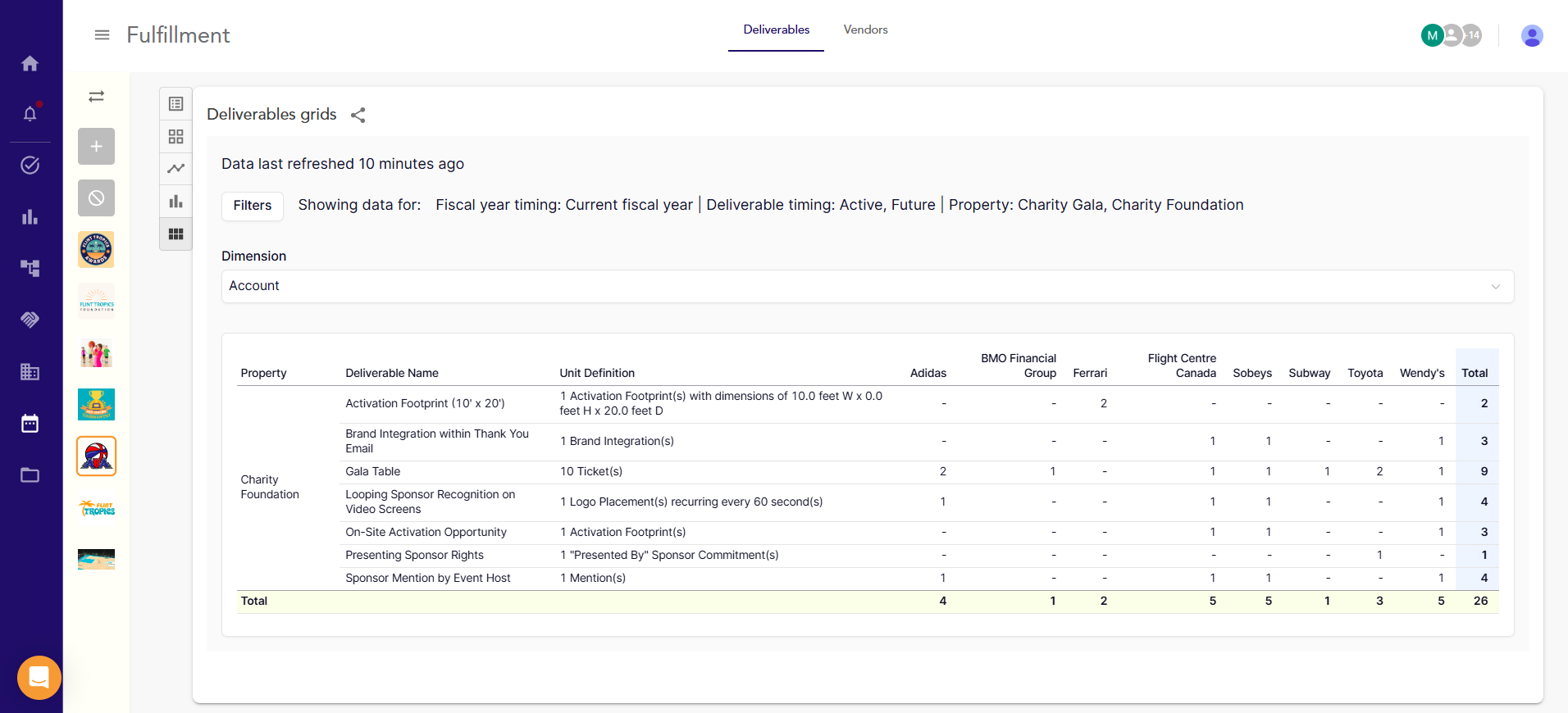Click the Dimension dropdown chevron

1495,286
